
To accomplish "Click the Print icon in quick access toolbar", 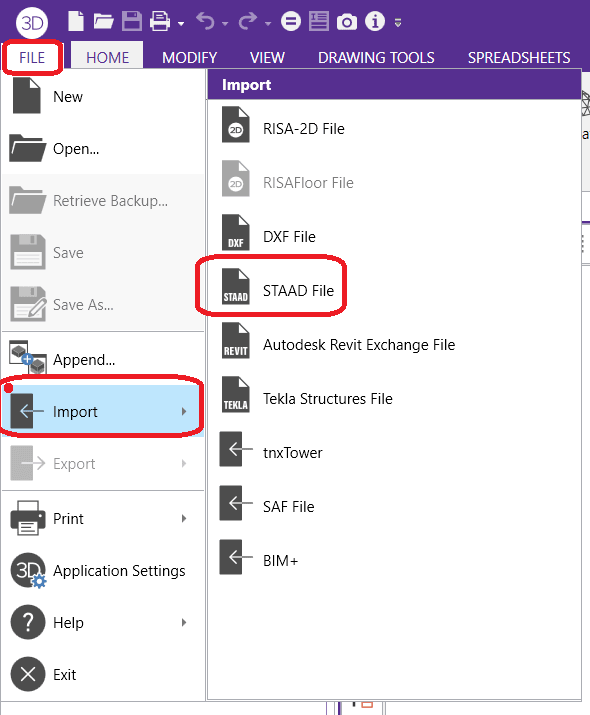I will 160,21.
